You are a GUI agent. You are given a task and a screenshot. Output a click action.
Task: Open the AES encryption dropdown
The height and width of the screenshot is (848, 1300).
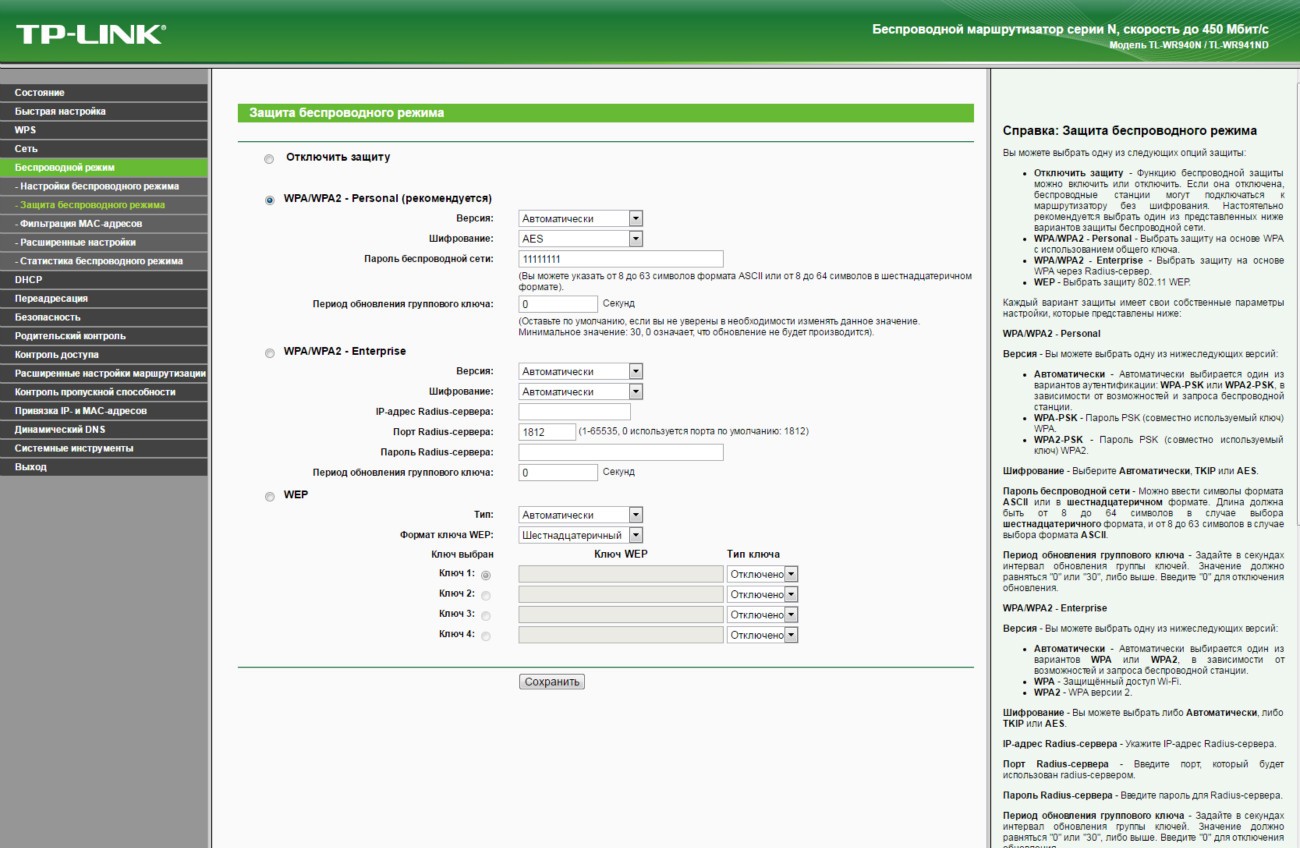coord(580,239)
